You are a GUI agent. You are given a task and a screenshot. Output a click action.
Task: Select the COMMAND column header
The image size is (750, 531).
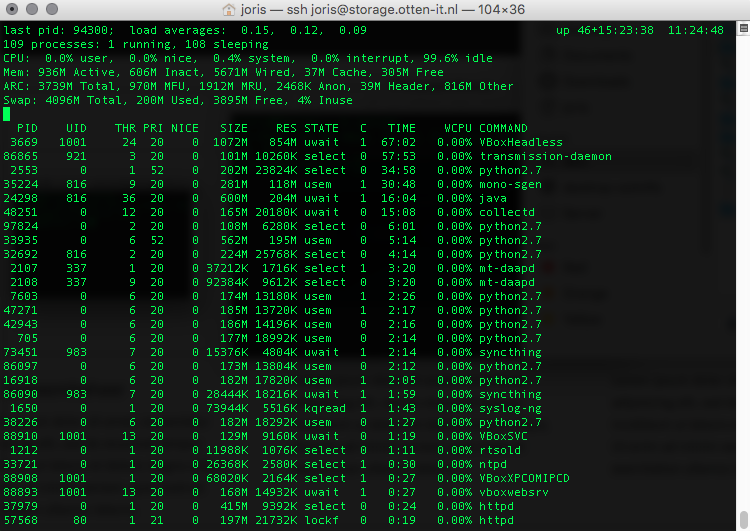click(x=503, y=128)
